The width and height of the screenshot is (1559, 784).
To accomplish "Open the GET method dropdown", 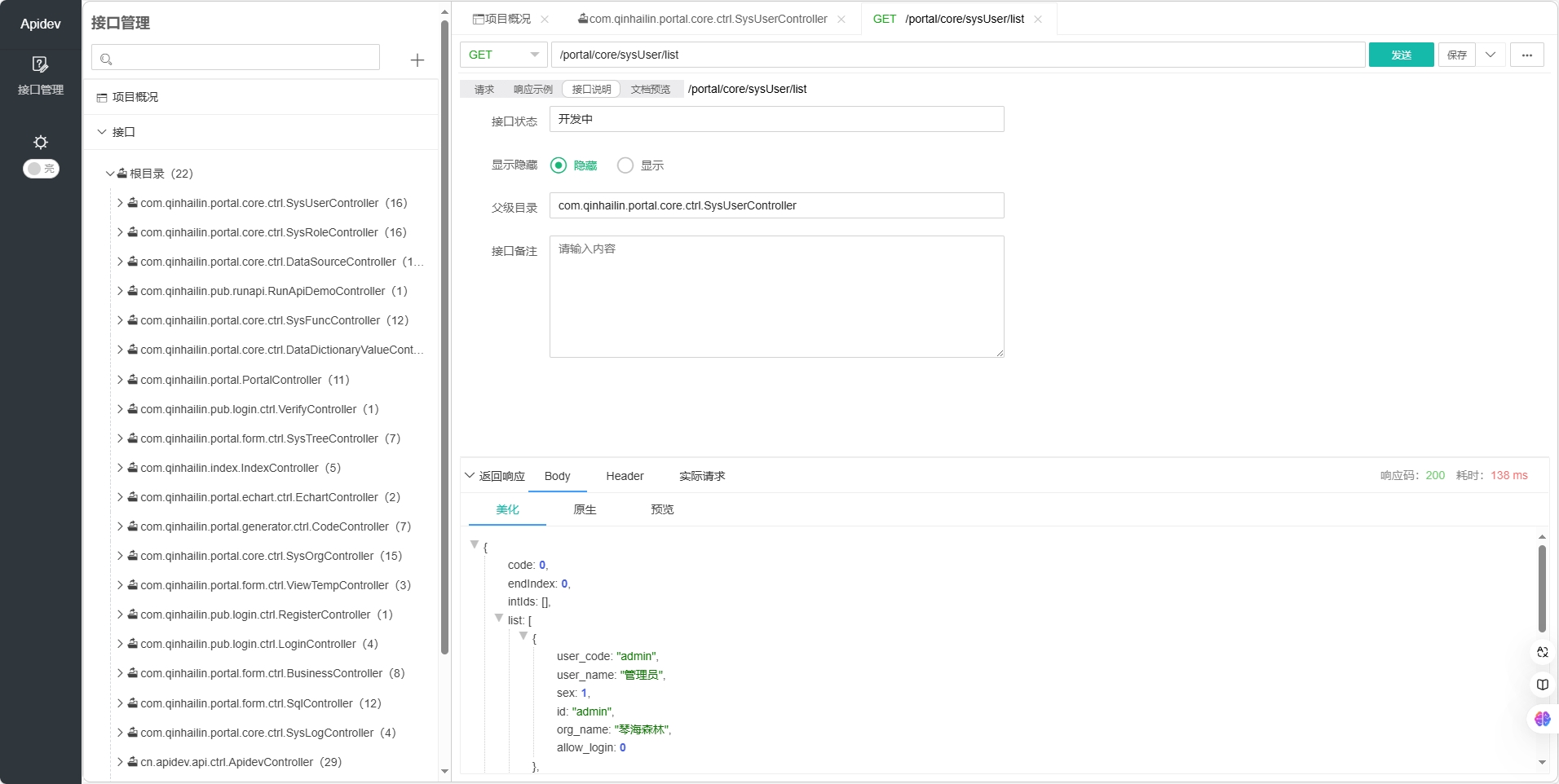I will [503, 55].
